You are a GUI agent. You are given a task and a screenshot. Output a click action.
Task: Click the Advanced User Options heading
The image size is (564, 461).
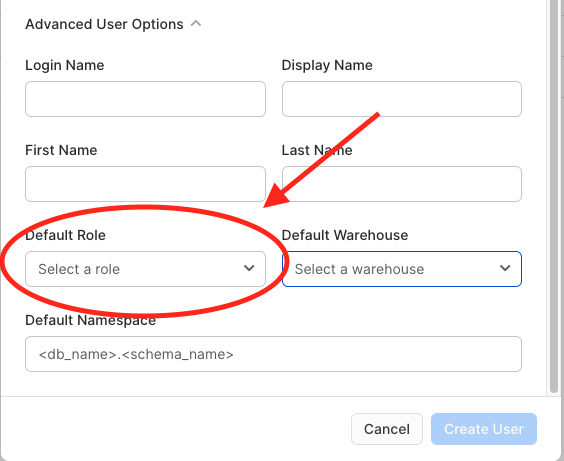tap(104, 24)
